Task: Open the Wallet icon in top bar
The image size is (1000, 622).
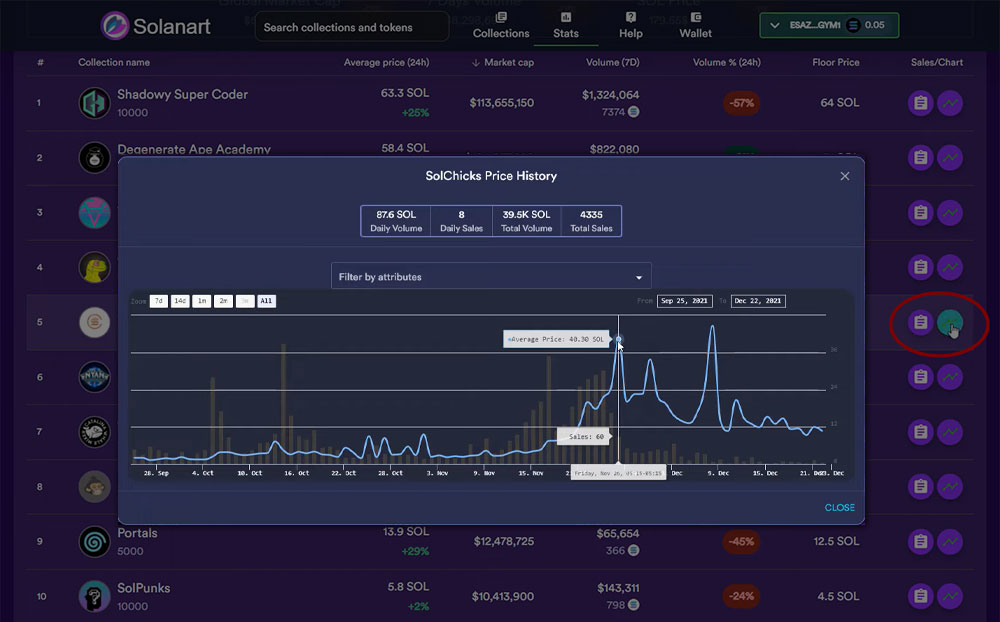Action: tap(694, 19)
